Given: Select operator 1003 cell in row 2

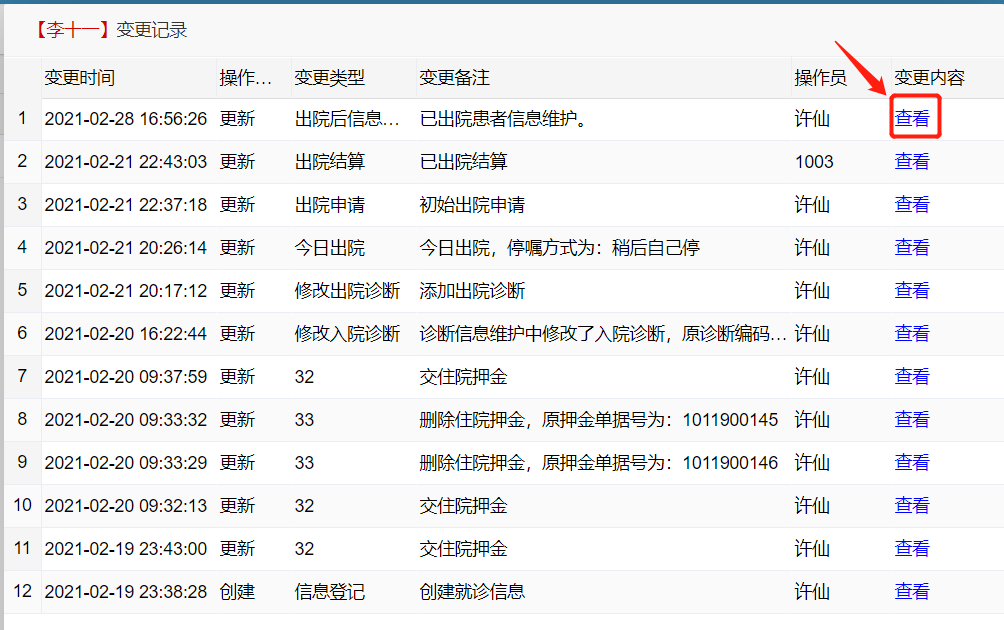Looking at the screenshot, I should 814,162.
